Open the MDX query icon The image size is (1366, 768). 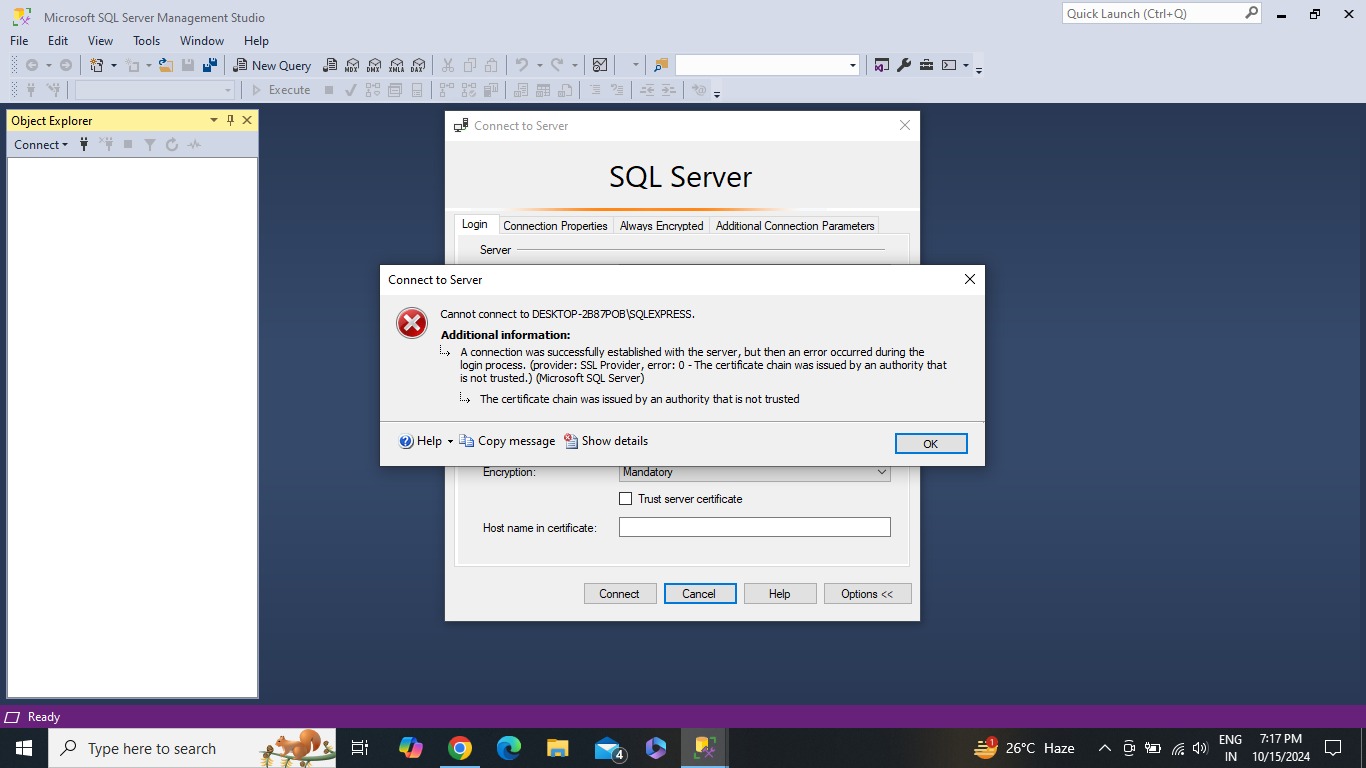351,65
